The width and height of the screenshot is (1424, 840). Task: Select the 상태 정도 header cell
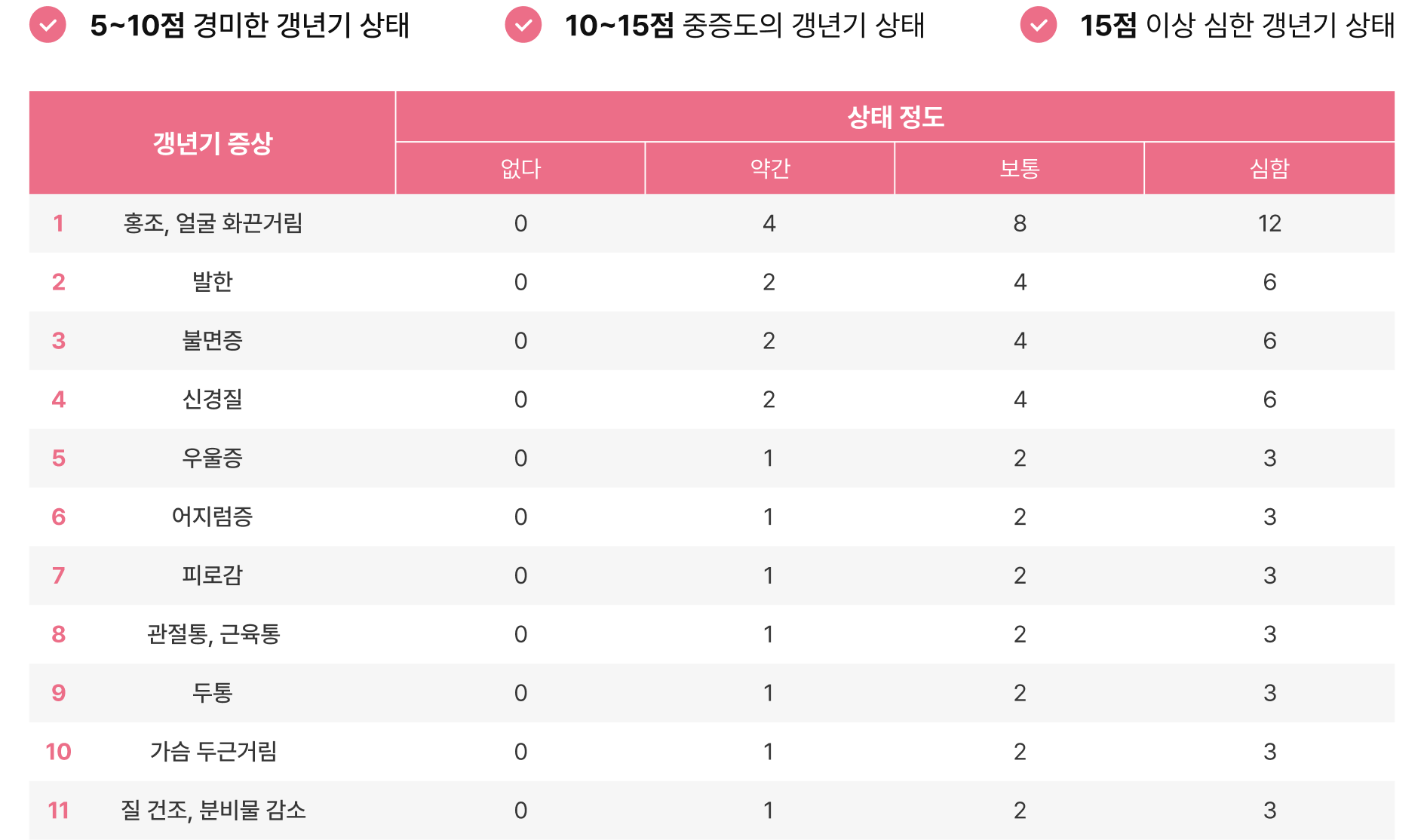point(895,117)
